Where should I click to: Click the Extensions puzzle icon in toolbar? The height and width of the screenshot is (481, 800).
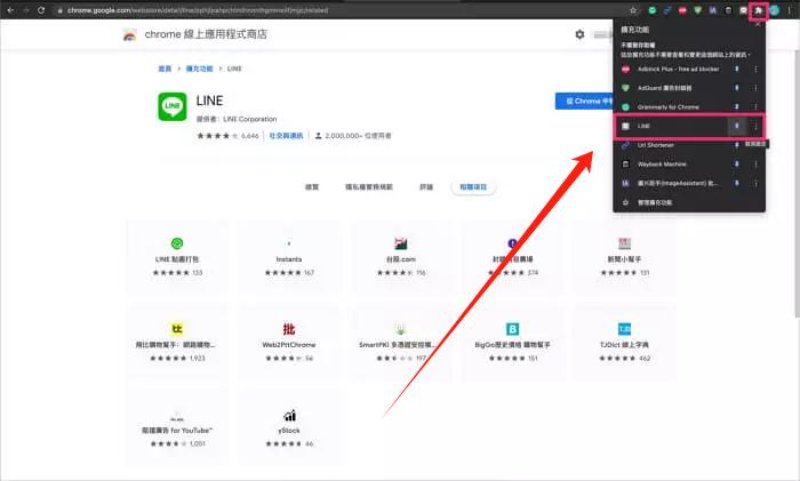pyautogui.click(x=757, y=10)
